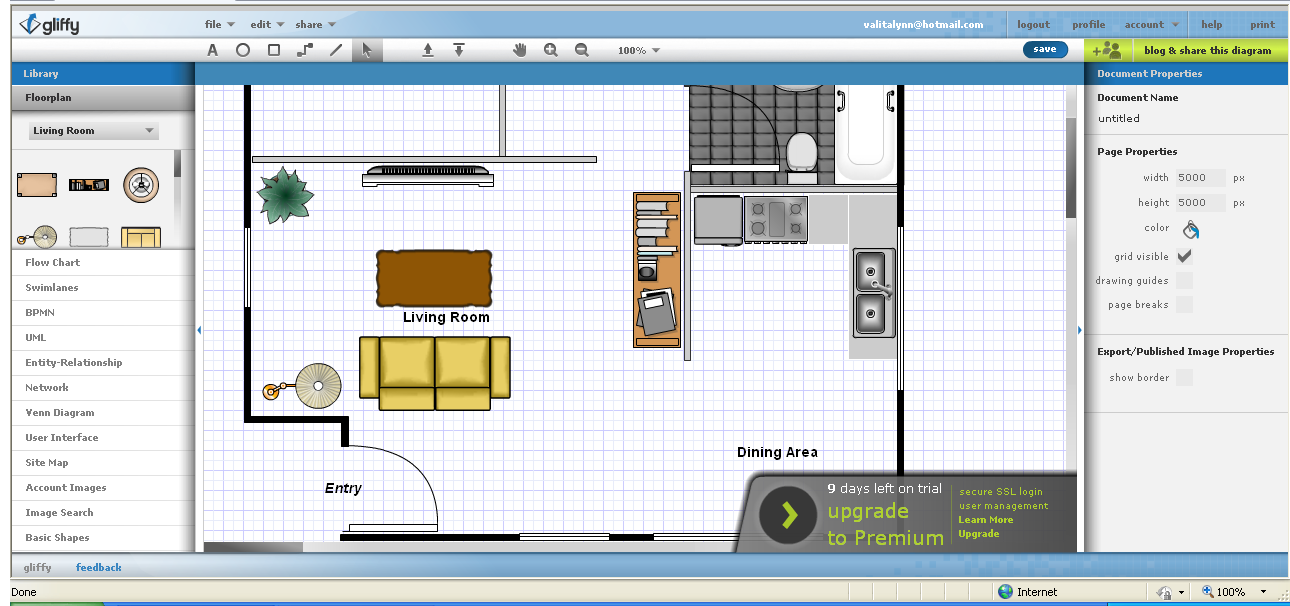
Task: Pick the round ceiling fan shape
Action: pyautogui.click(x=141, y=185)
